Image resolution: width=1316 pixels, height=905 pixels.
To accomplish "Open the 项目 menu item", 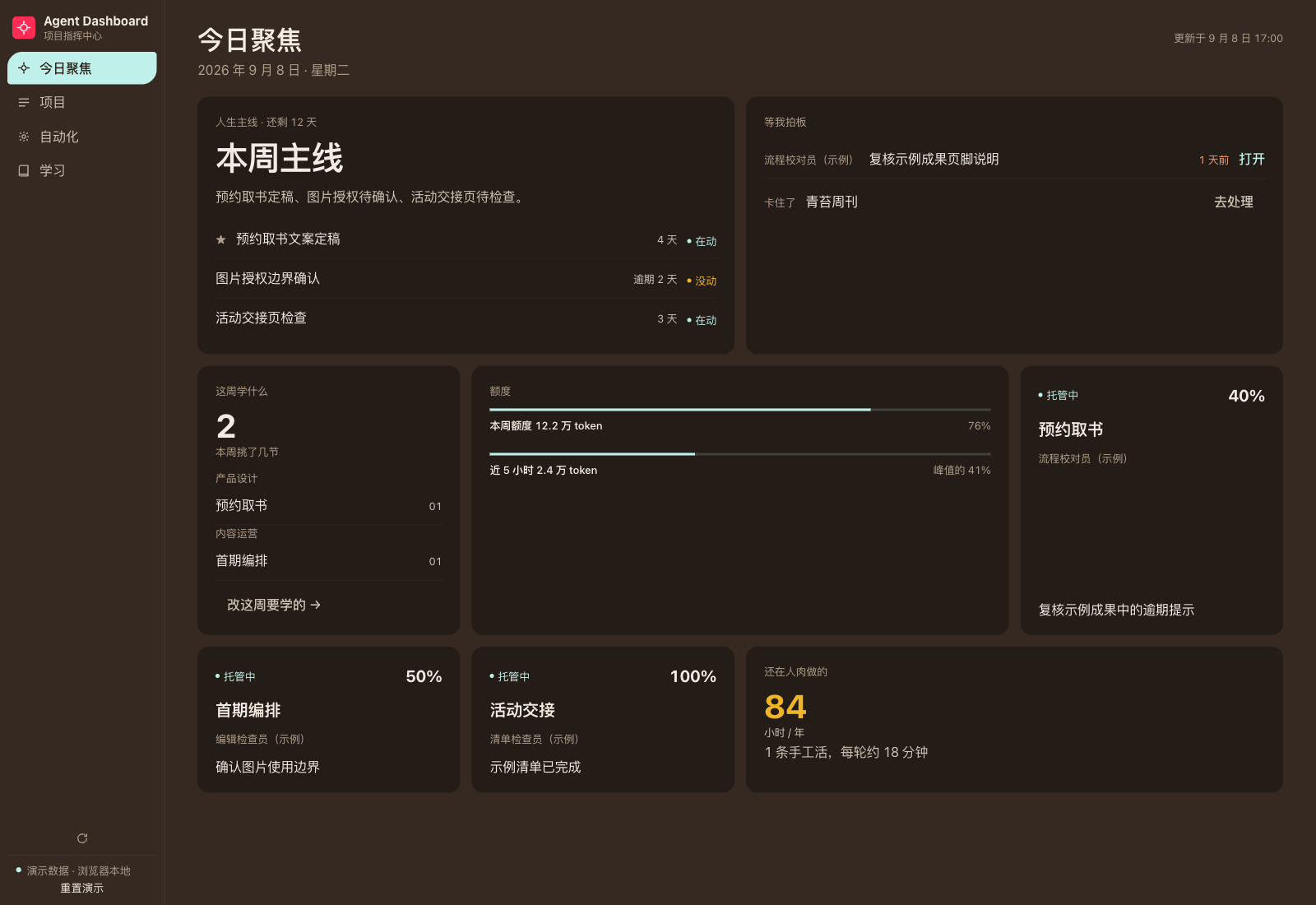I will click(82, 103).
